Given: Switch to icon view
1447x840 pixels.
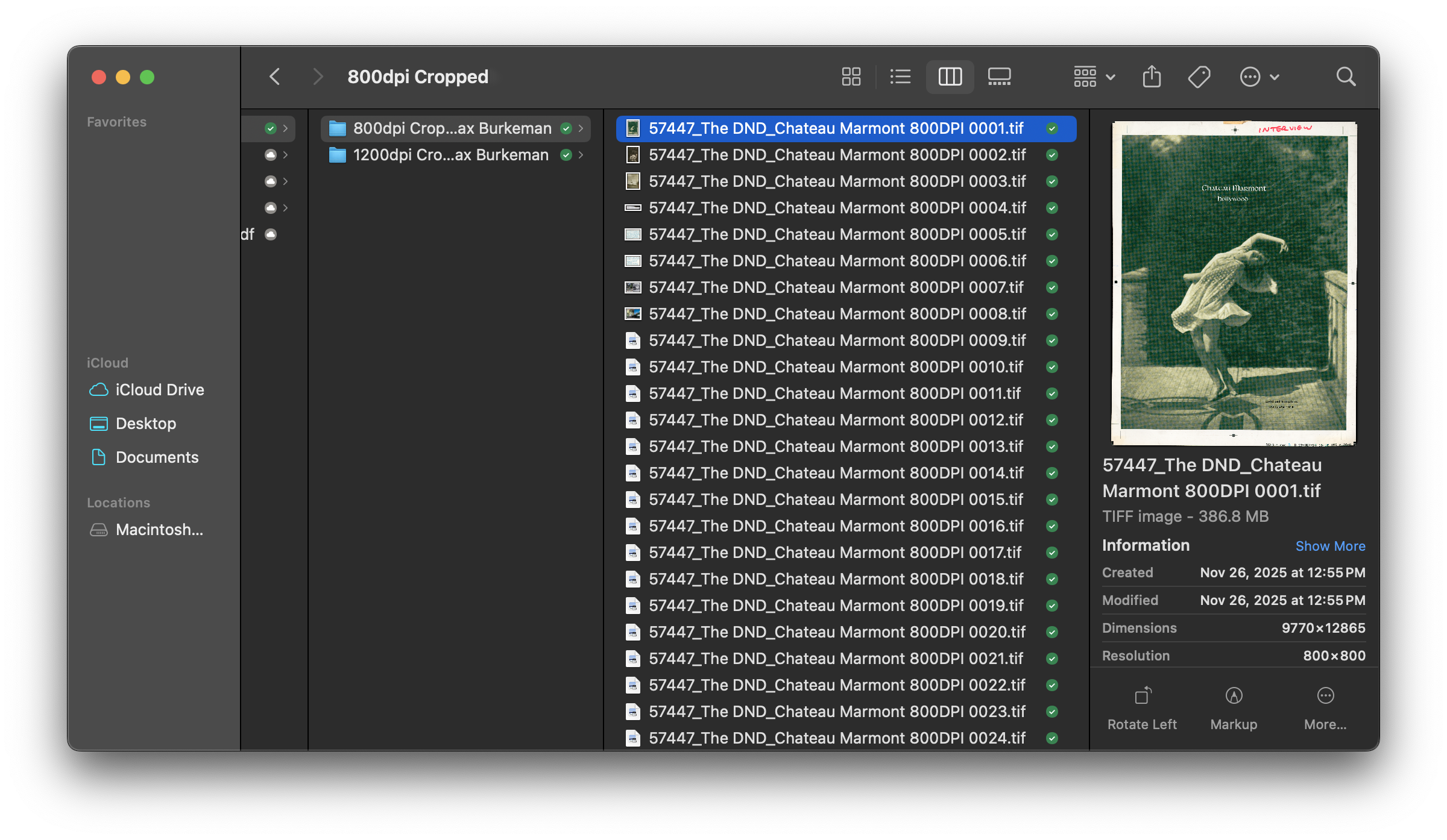Looking at the screenshot, I should pos(851,77).
